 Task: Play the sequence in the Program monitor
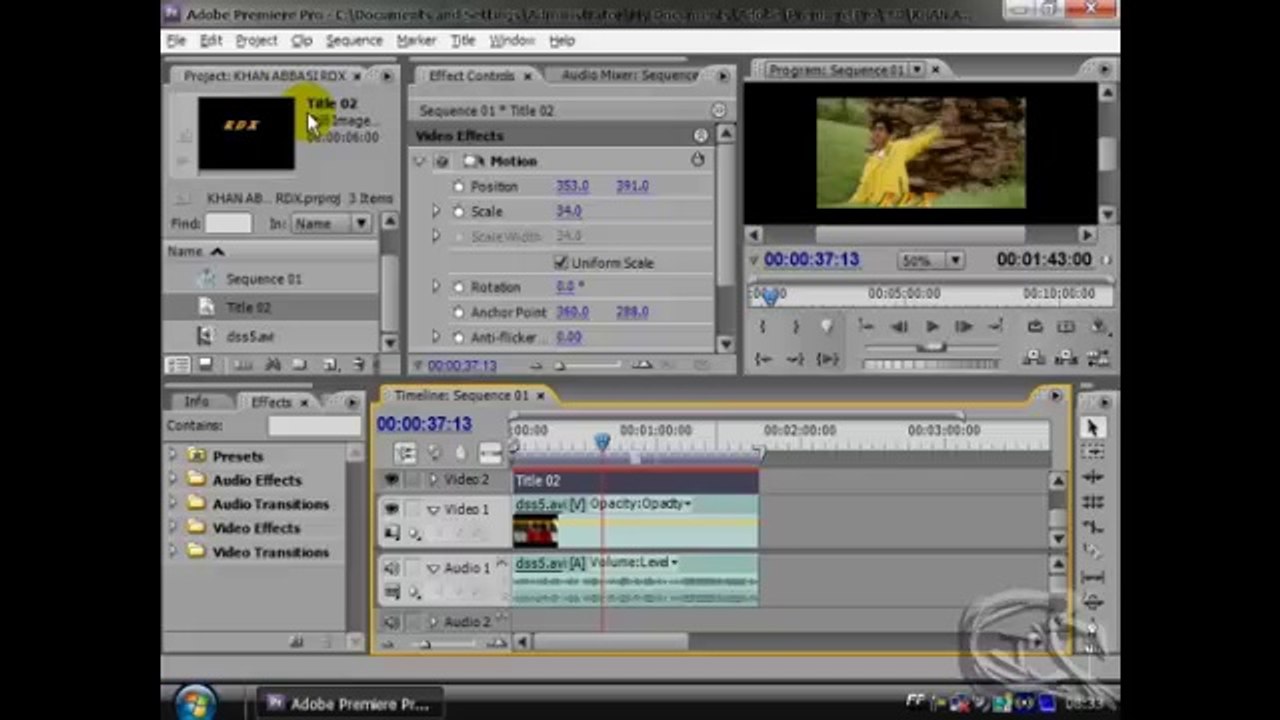[x=932, y=326]
